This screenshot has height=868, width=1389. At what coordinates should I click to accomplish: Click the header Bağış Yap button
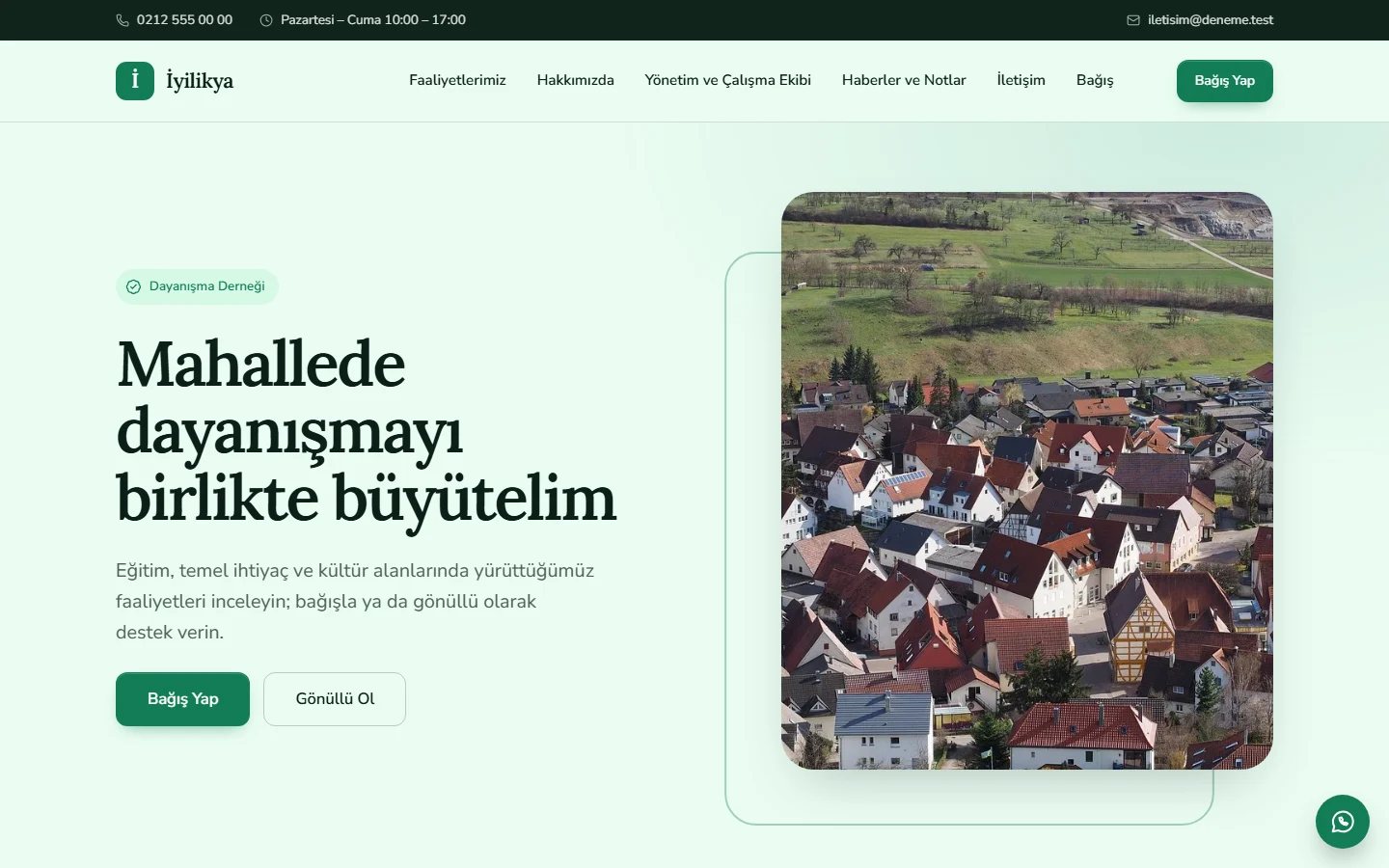coord(1225,81)
